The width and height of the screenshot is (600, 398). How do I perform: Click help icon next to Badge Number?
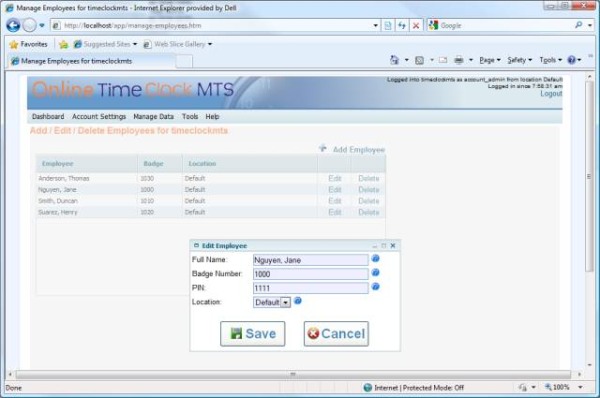click(375, 272)
